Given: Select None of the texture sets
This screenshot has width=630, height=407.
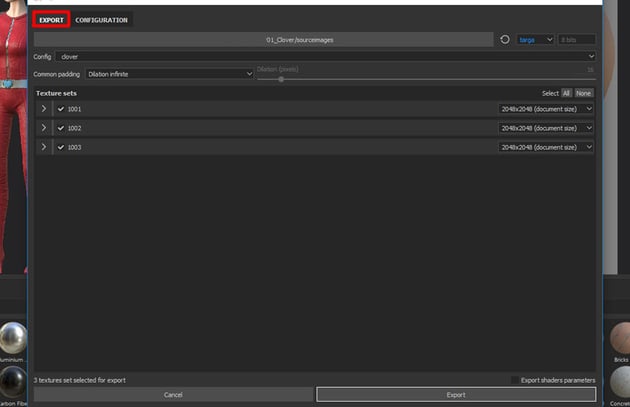Looking at the screenshot, I should 583,93.
